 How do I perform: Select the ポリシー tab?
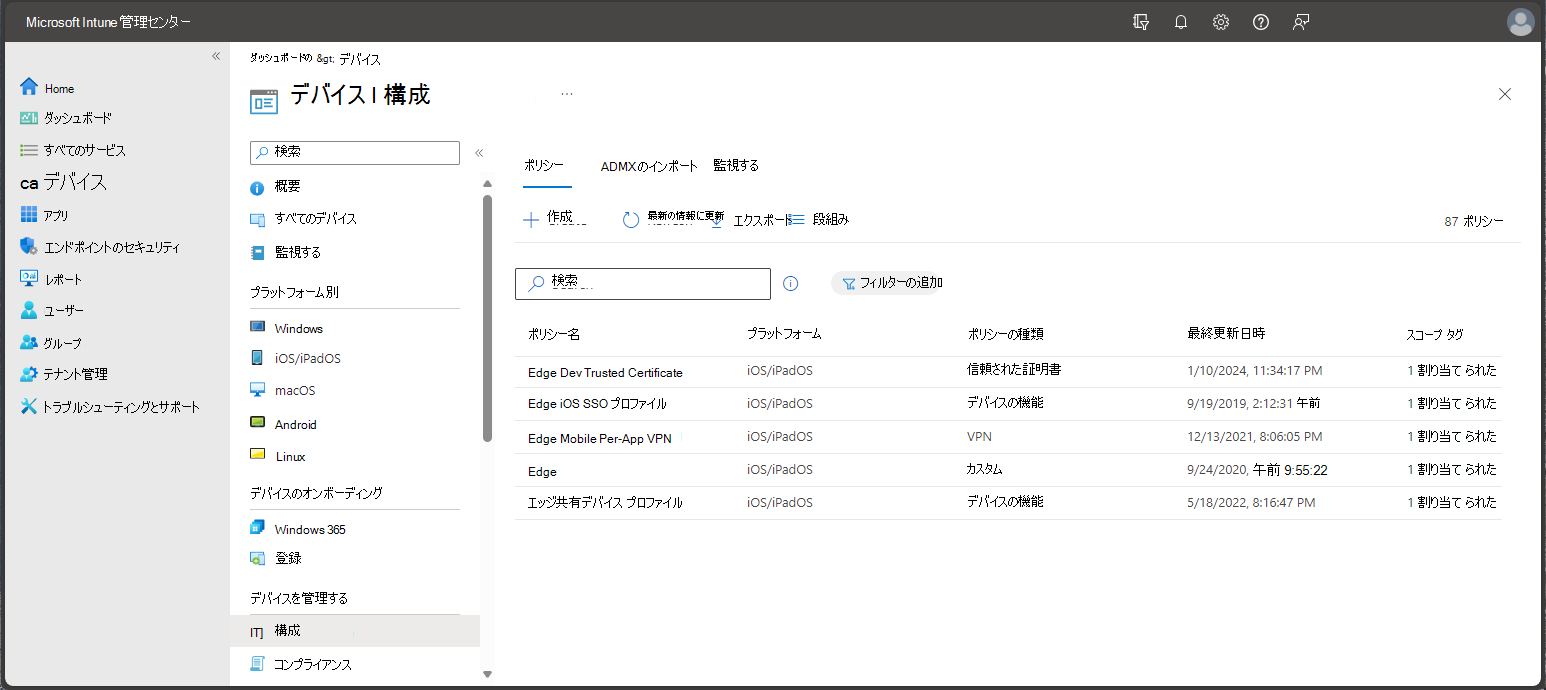point(544,166)
